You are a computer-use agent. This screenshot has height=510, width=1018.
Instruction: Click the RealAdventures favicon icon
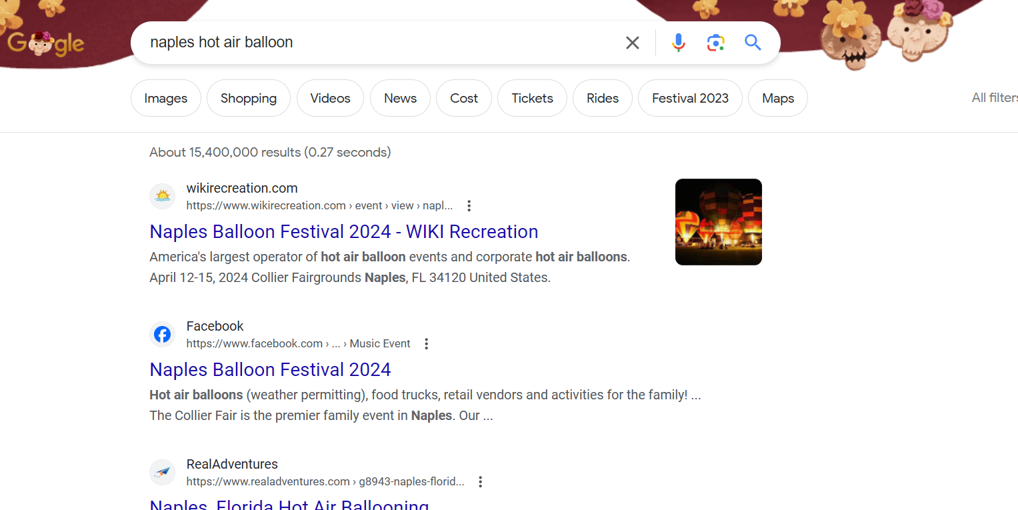162,473
